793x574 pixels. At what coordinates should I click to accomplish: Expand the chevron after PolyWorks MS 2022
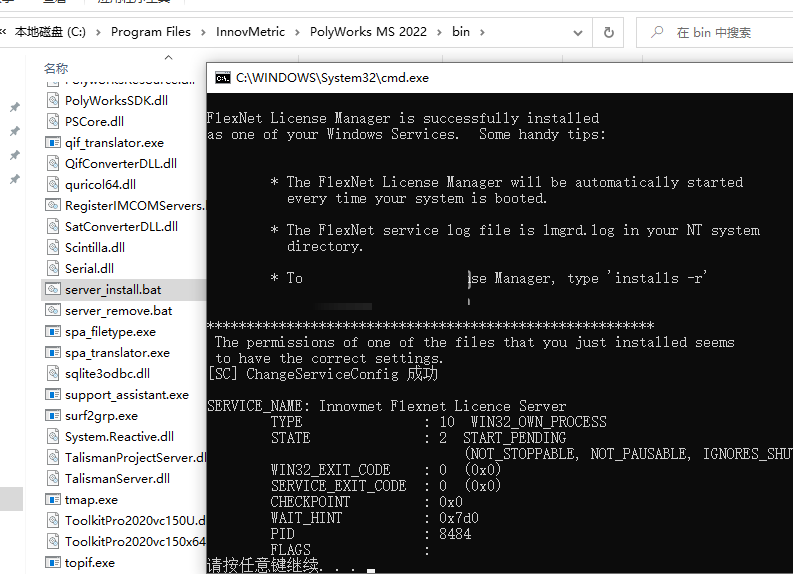[x=439, y=32]
